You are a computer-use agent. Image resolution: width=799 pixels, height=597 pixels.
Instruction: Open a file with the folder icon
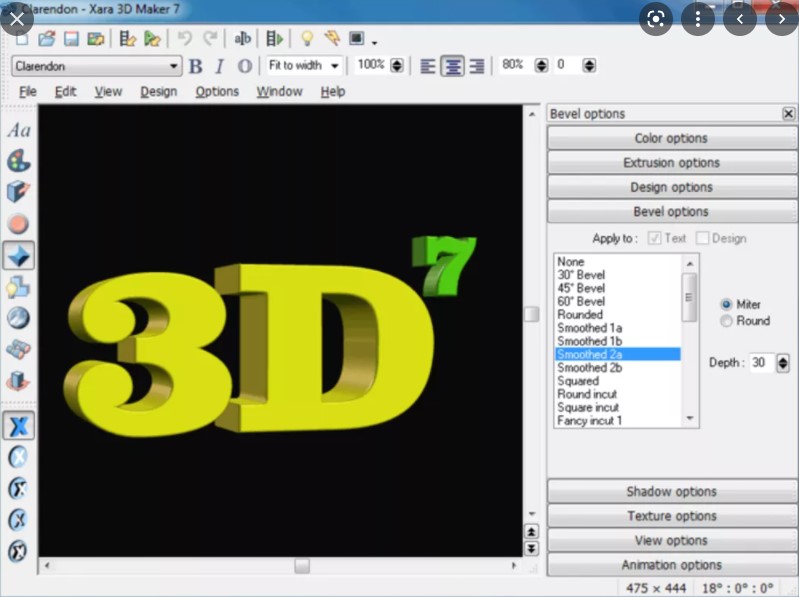click(46, 39)
